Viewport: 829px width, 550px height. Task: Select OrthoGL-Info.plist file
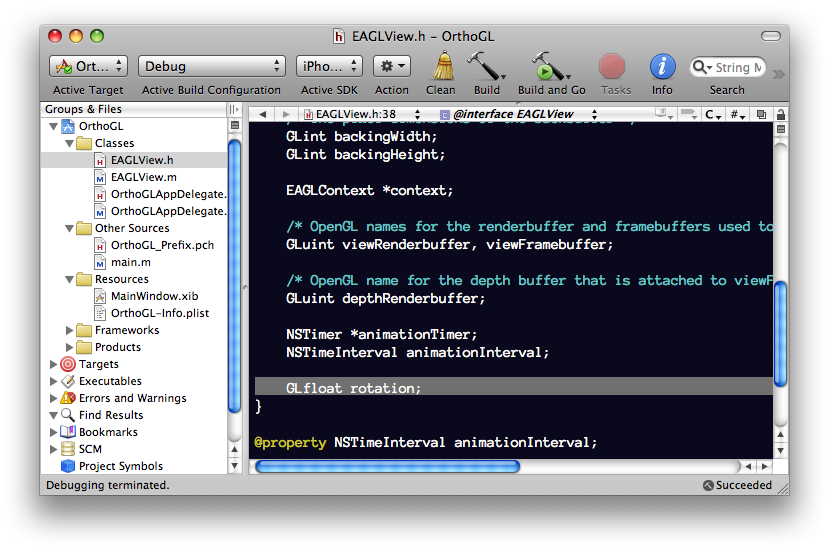pyautogui.click(x=134, y=313)
